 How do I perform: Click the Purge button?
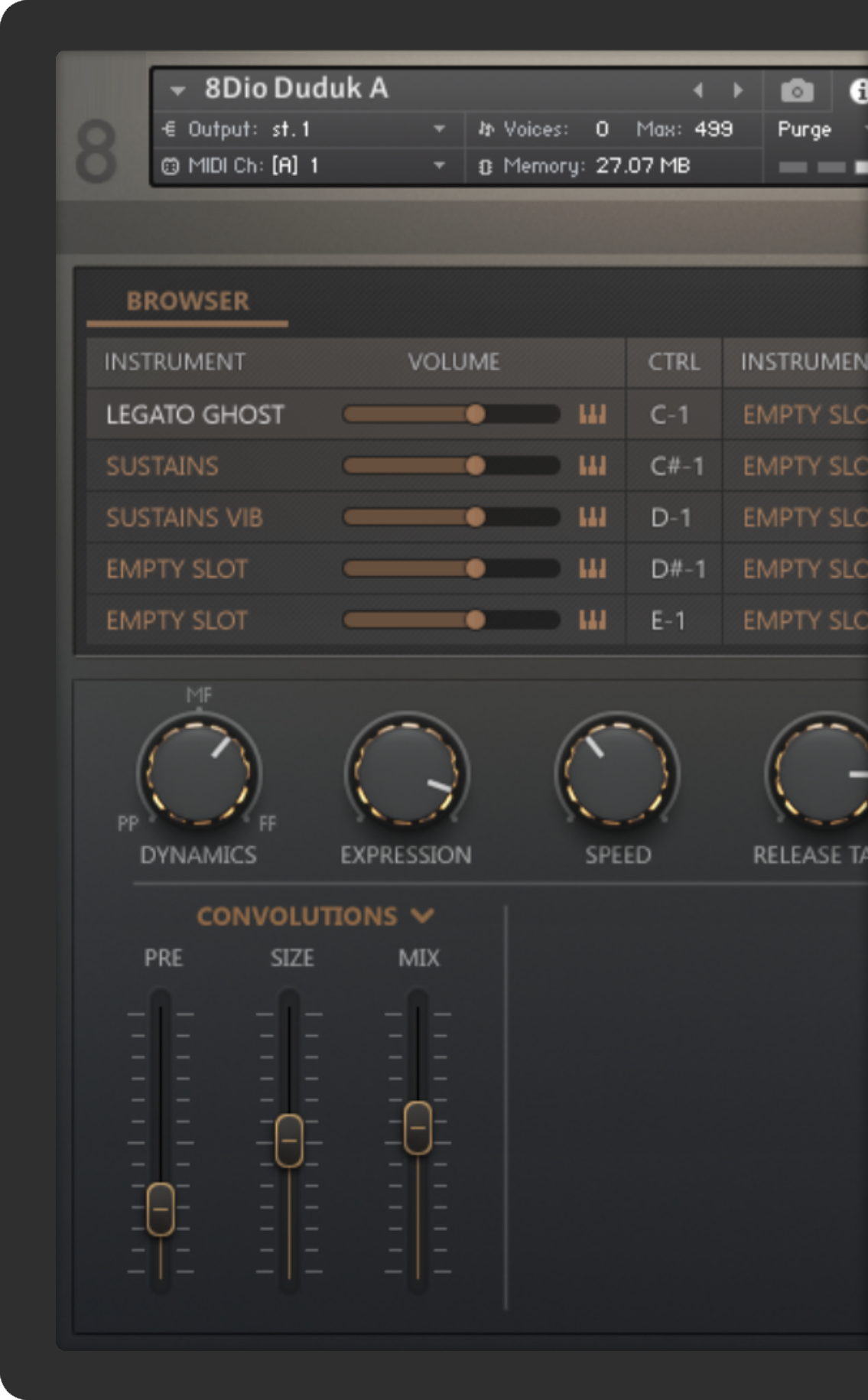tap(804, 129)
